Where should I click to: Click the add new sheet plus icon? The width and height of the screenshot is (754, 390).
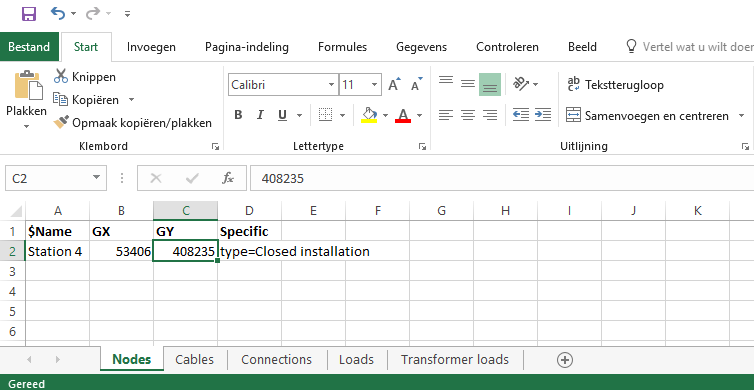pyautogui.click(x=565, y=360)
